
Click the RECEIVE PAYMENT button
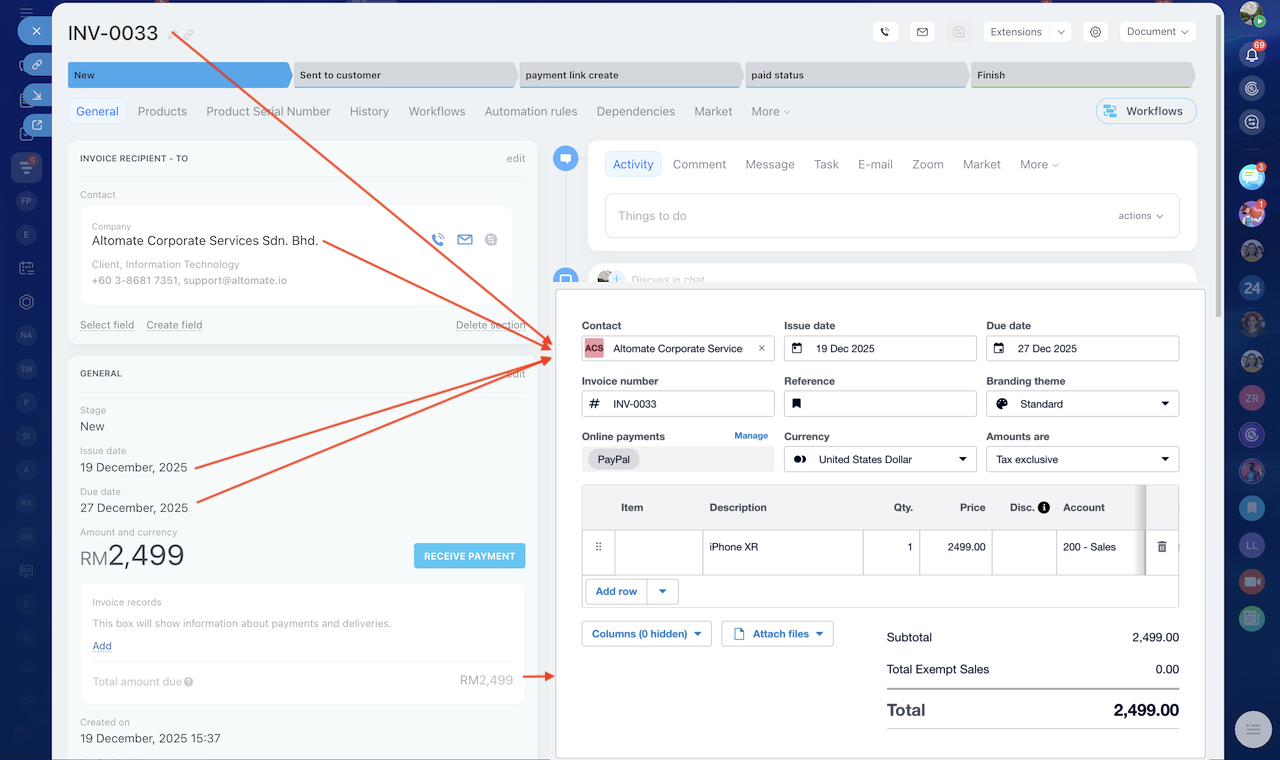click(469, 556)
